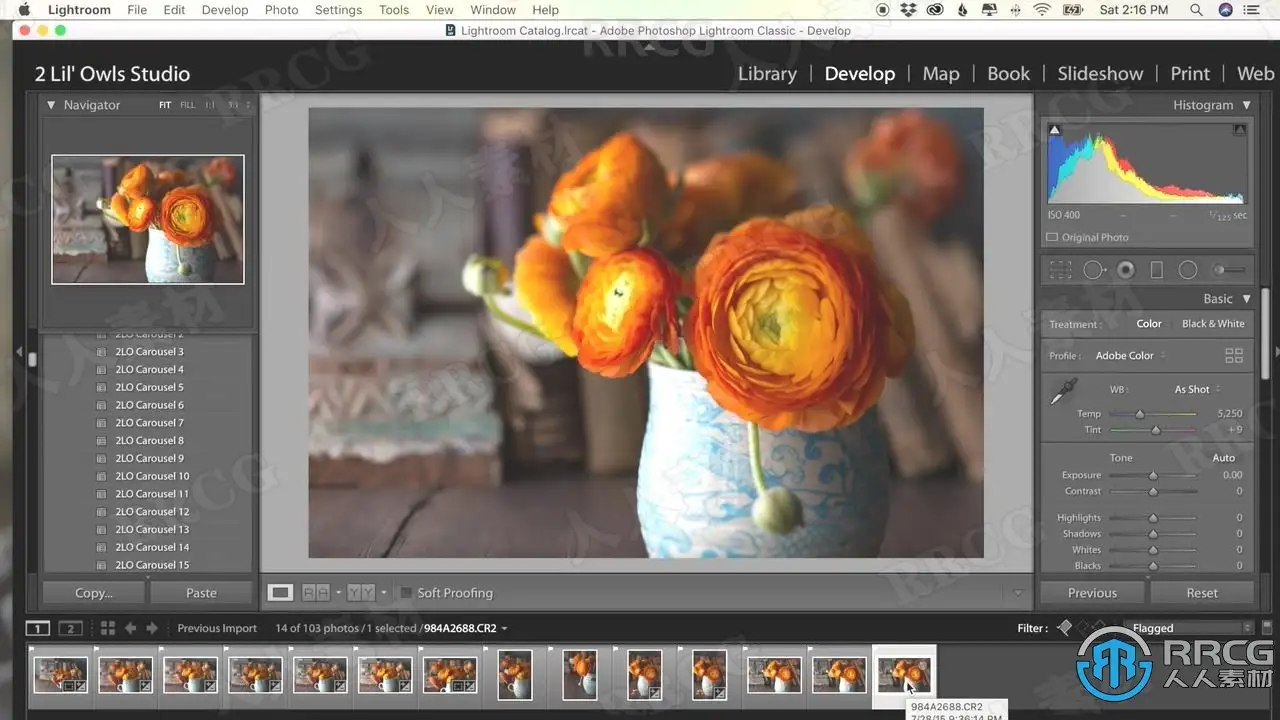Click the Exposure slider handle
The width and height of the screenshot is (1280, 720).
tap(1153, 476)
